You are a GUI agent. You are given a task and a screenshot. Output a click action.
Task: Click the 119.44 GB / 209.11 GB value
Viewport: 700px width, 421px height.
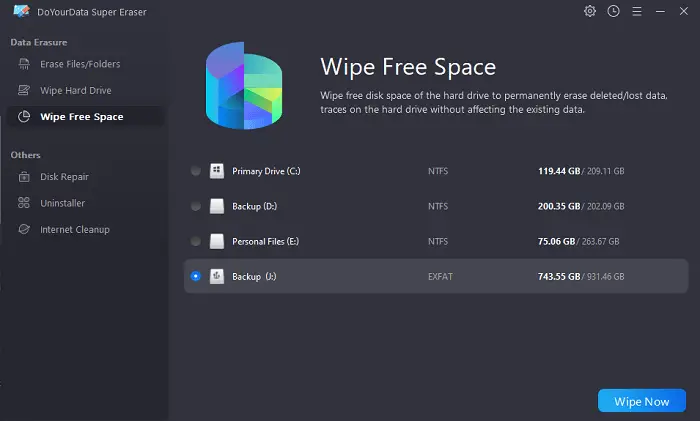point(581,171)
